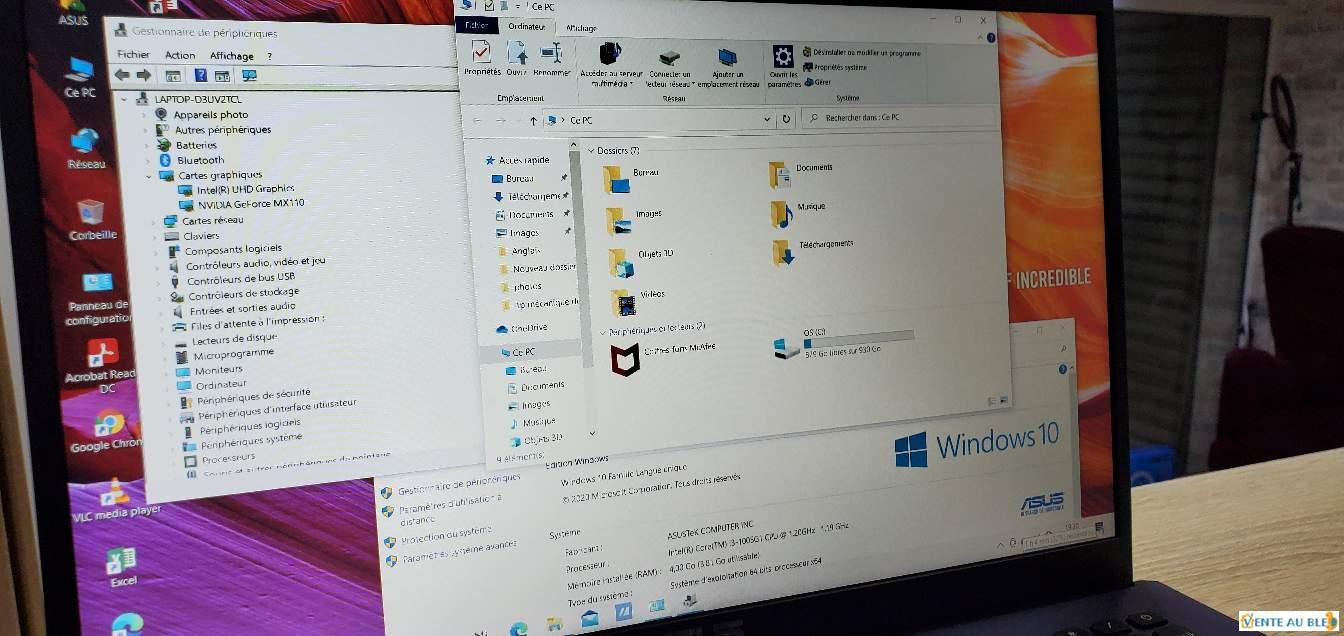The image size is (1344, 636).
Task: Select Contrôleurs audio, vidéo et jeu
Action: click(255, 265)
